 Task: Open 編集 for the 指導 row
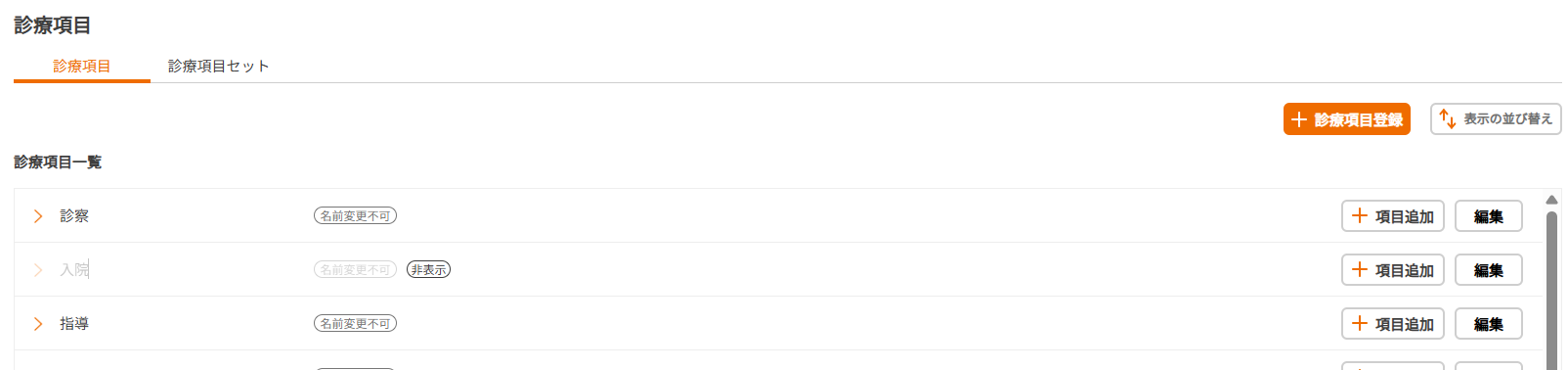[x=1489, y=323]
